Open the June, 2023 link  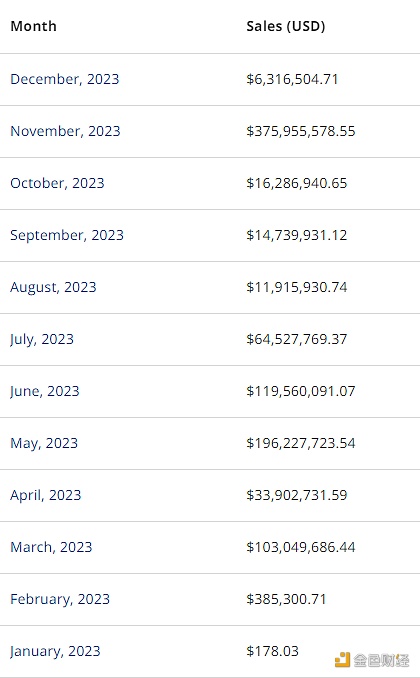coord(45,391)
